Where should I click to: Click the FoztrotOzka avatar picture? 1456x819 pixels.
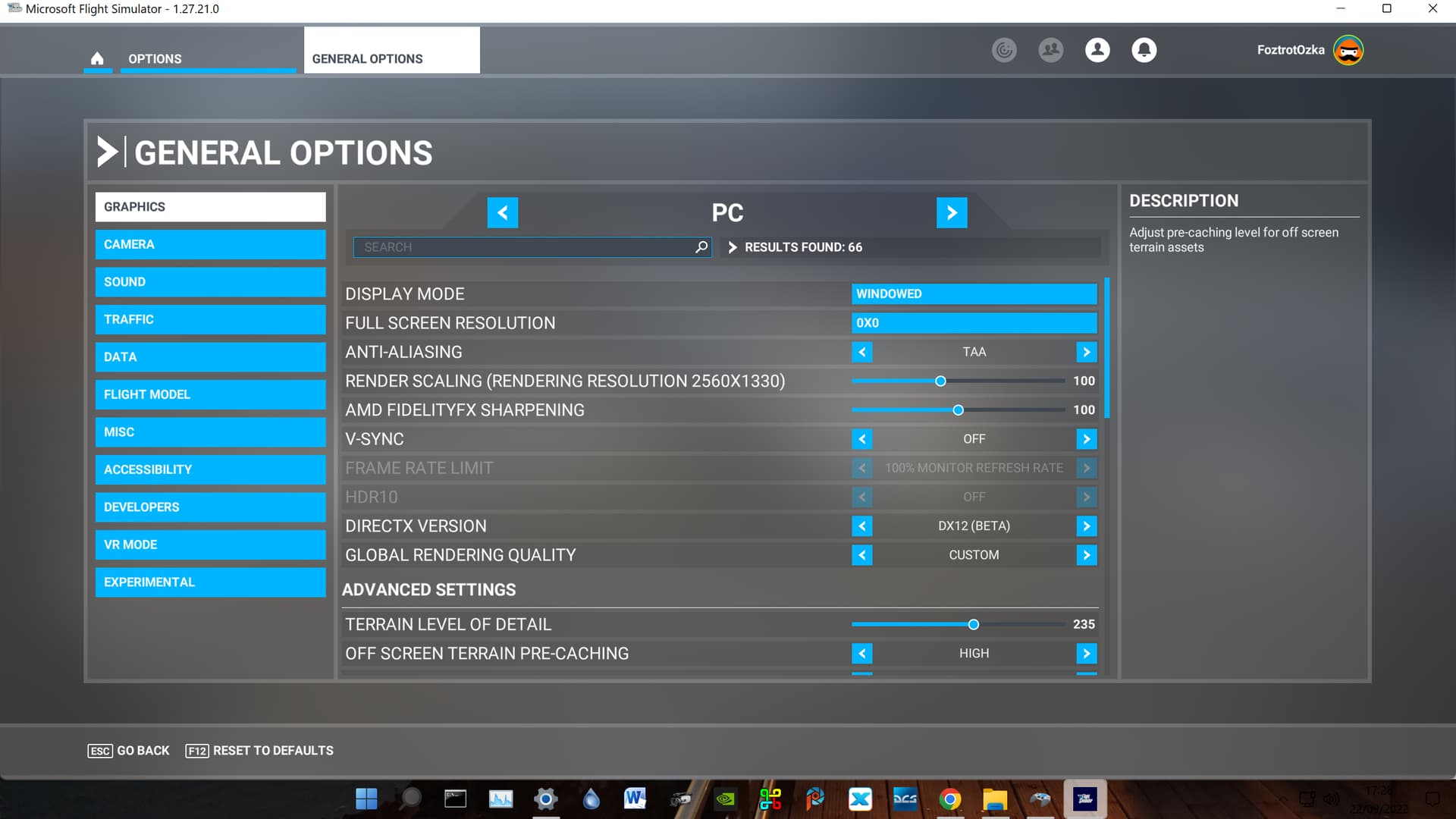1348,50
